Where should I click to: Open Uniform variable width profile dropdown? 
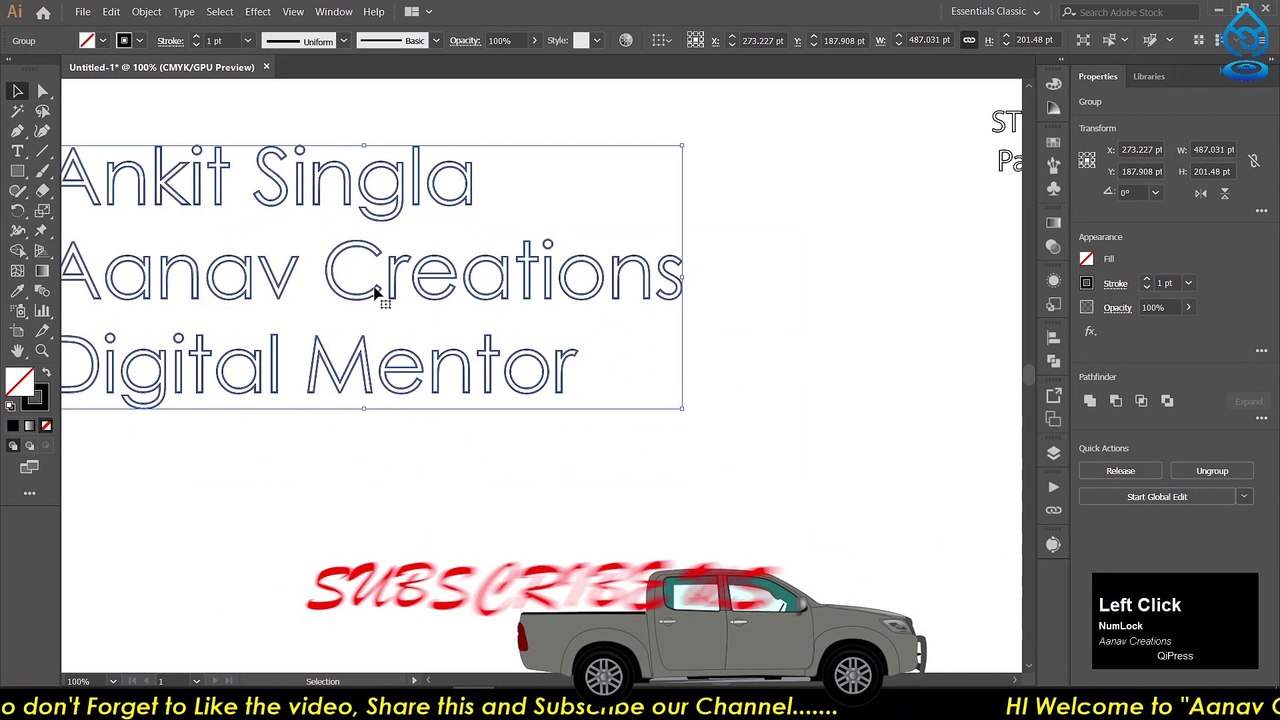point(343,40)
